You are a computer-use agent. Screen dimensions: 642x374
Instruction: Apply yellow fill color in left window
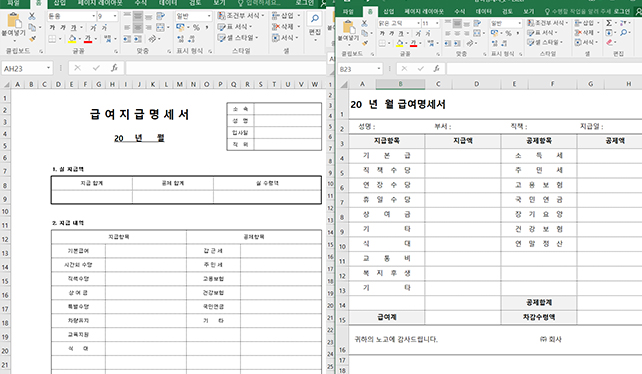(x=72, y=39)
